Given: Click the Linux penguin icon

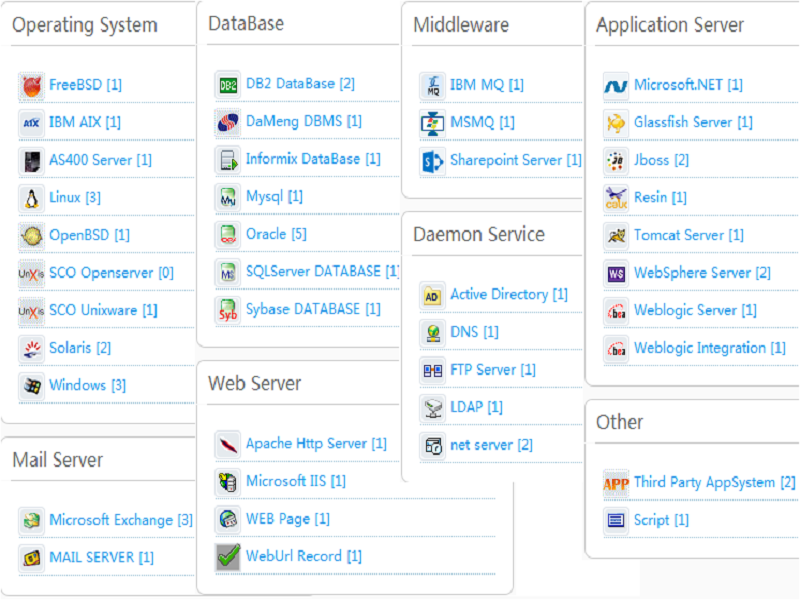Looking at the screenshot, I should (32, 198).
